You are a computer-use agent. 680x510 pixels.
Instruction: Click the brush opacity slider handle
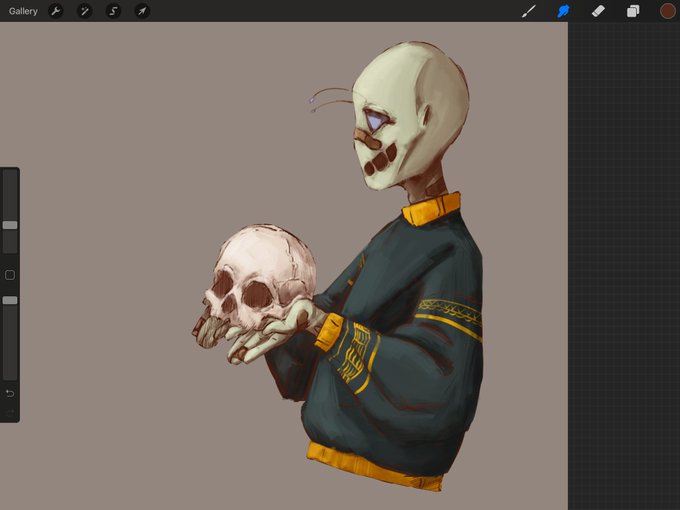coord(10,300)
